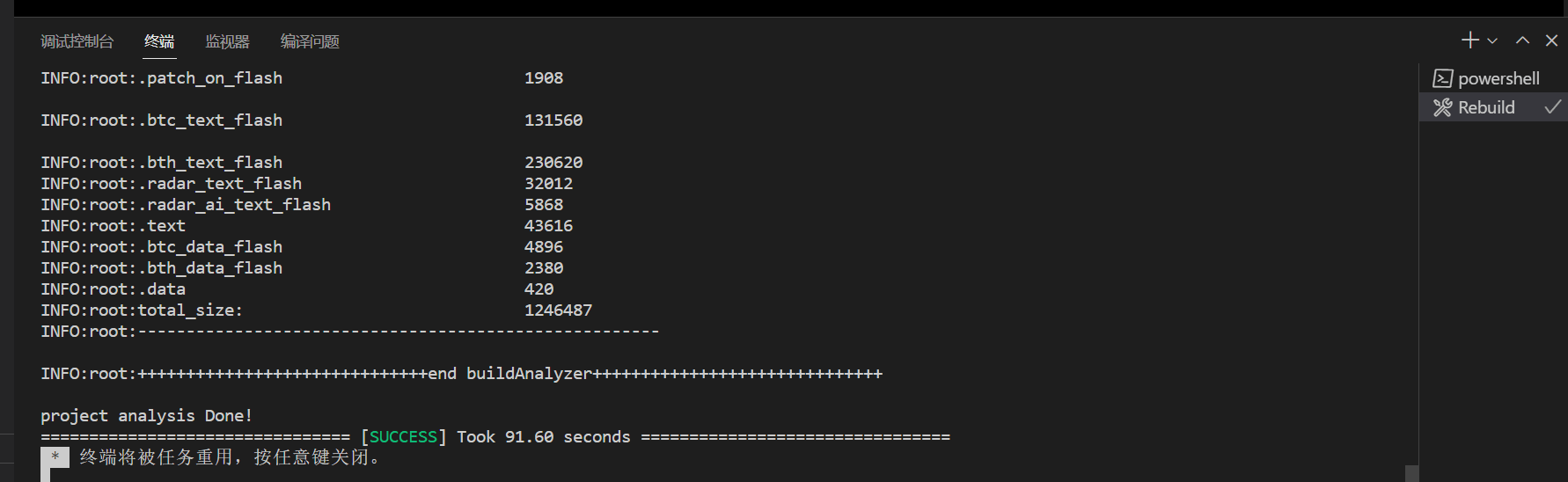The width and height of the screenshot is (1568, 482).
Task: Click the Rebuild wrench tools icon
Action: [1442, 107]
